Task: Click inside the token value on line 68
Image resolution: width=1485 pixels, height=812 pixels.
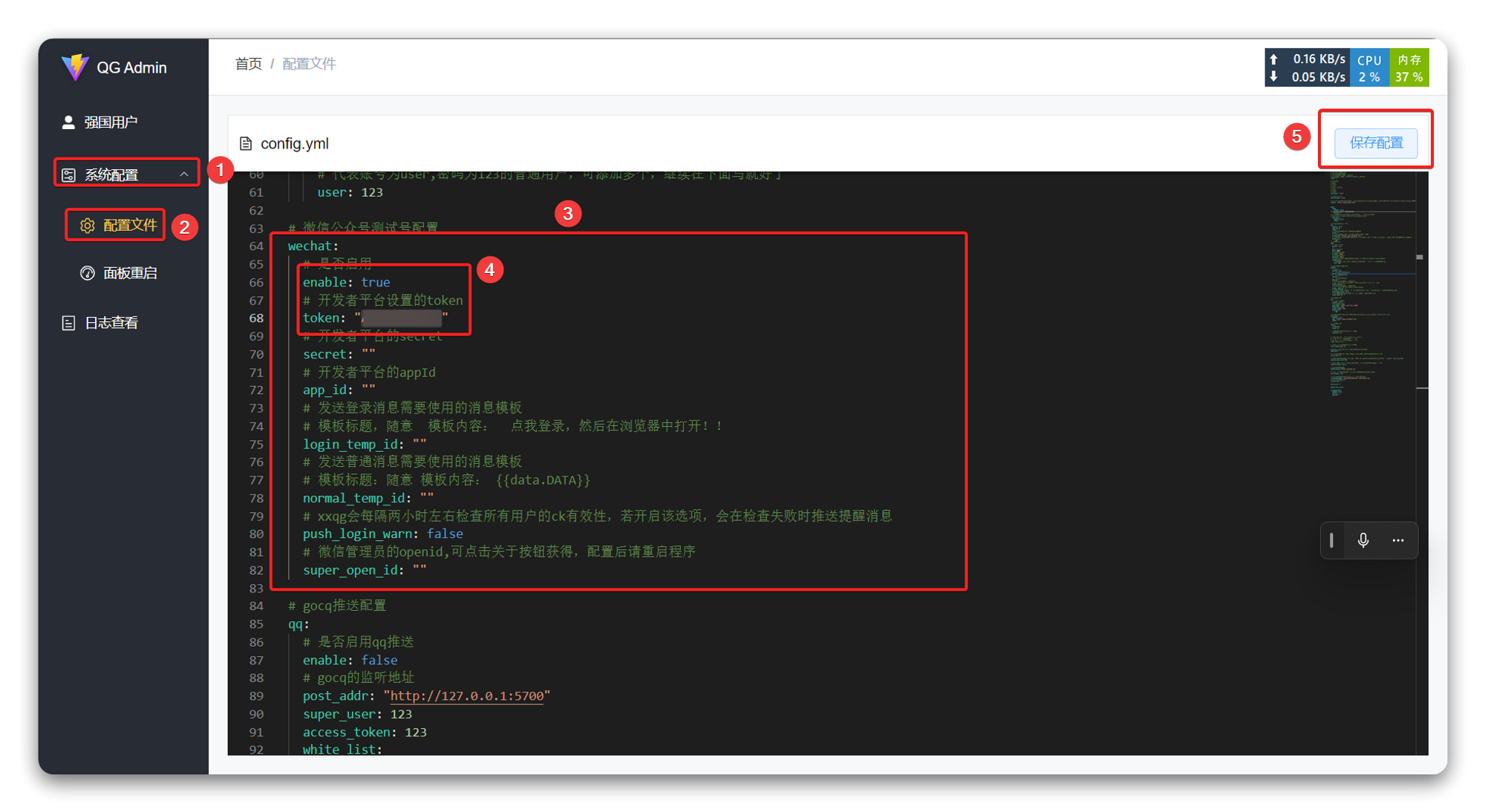Action: point(401,318)
